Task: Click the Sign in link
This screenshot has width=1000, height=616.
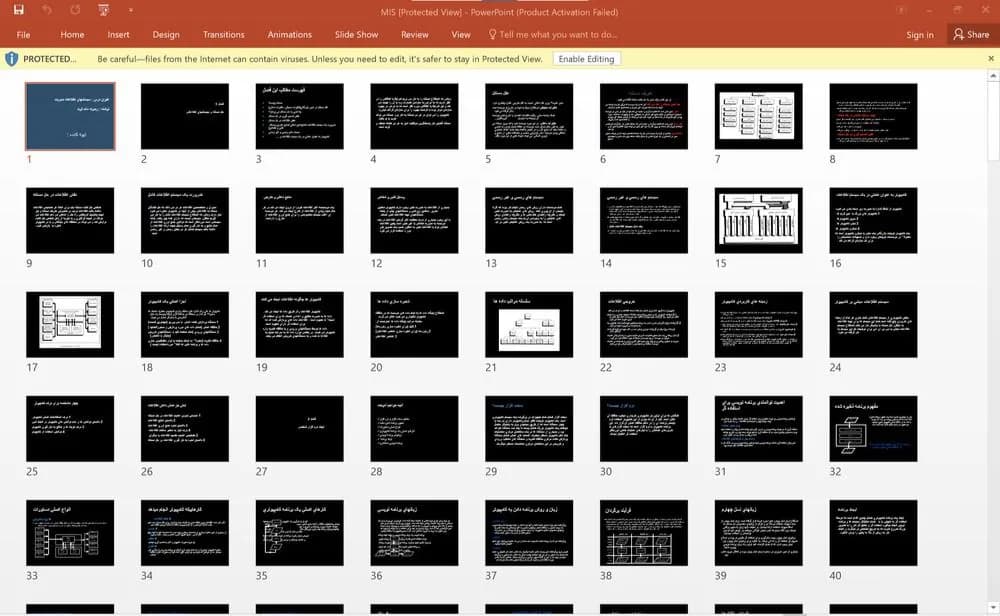Action: (920, 34)
